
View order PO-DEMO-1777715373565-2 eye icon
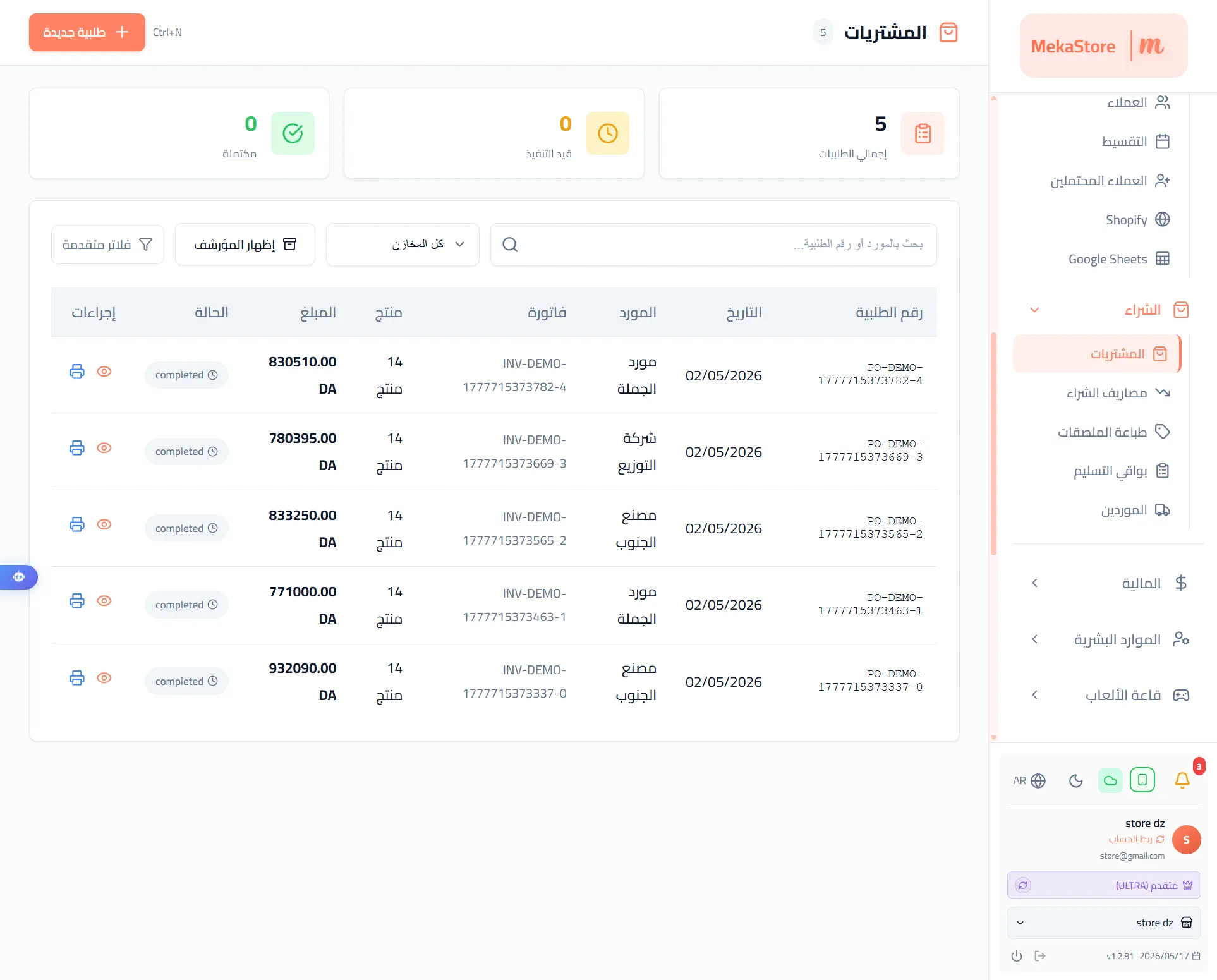(104, 524)
